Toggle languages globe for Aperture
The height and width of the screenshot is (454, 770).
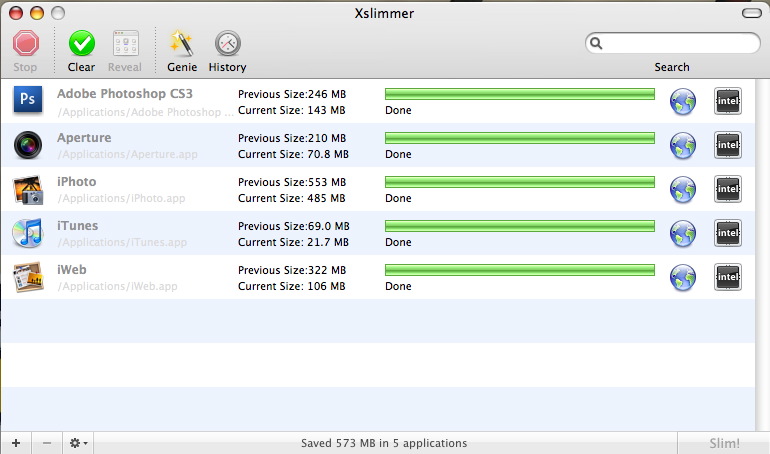coord(683,146)
